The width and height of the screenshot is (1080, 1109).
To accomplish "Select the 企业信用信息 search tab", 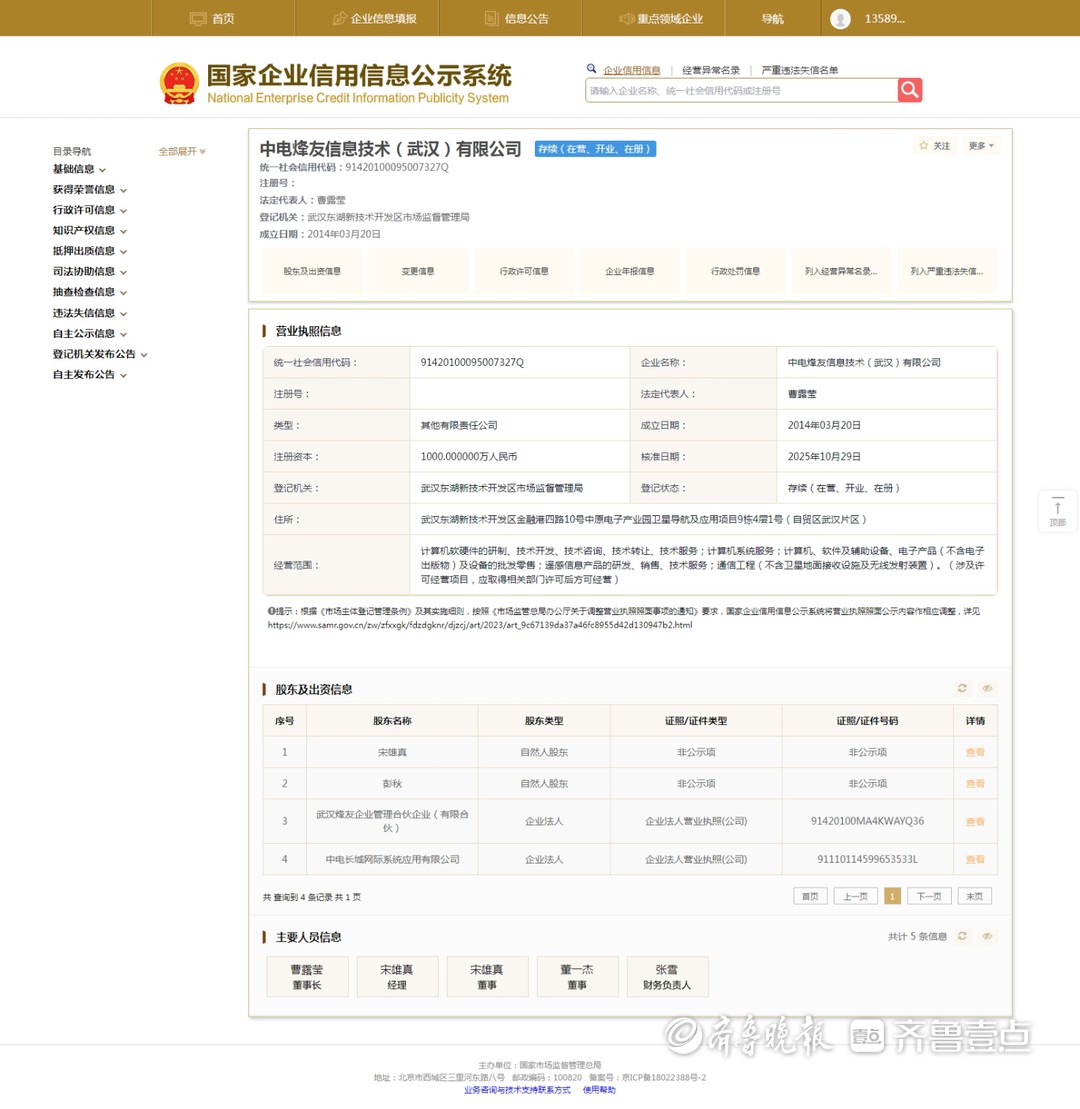I will tap(632, 70).
